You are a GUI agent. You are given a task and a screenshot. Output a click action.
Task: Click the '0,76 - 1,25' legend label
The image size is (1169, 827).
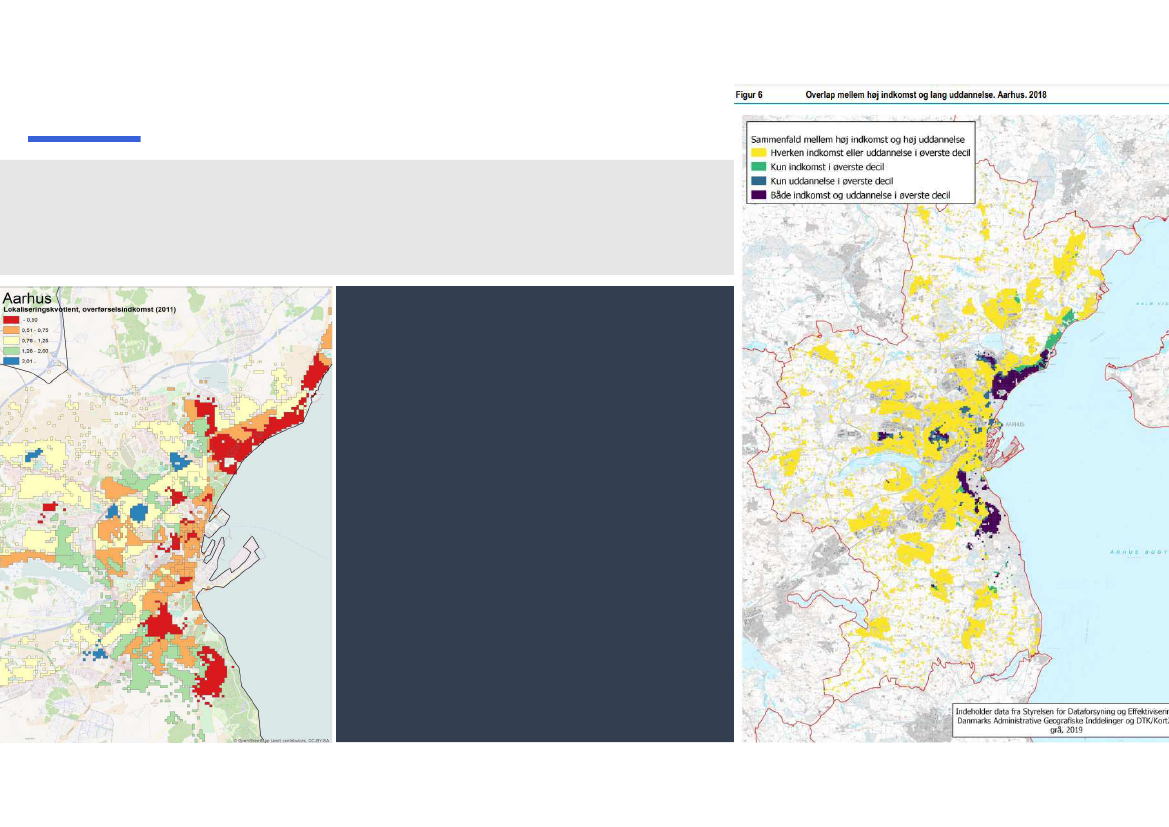click(x=35, y=341)
